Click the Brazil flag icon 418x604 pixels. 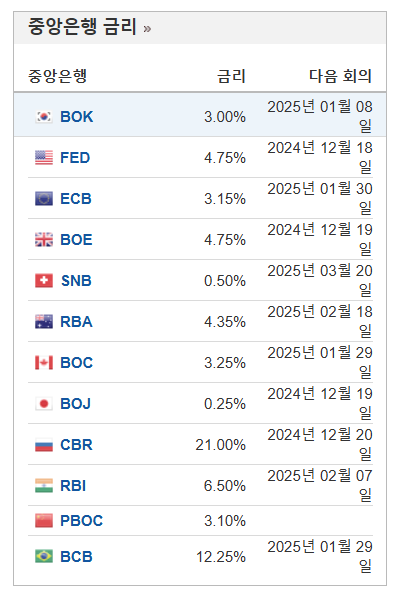click(x=44, y=557)
